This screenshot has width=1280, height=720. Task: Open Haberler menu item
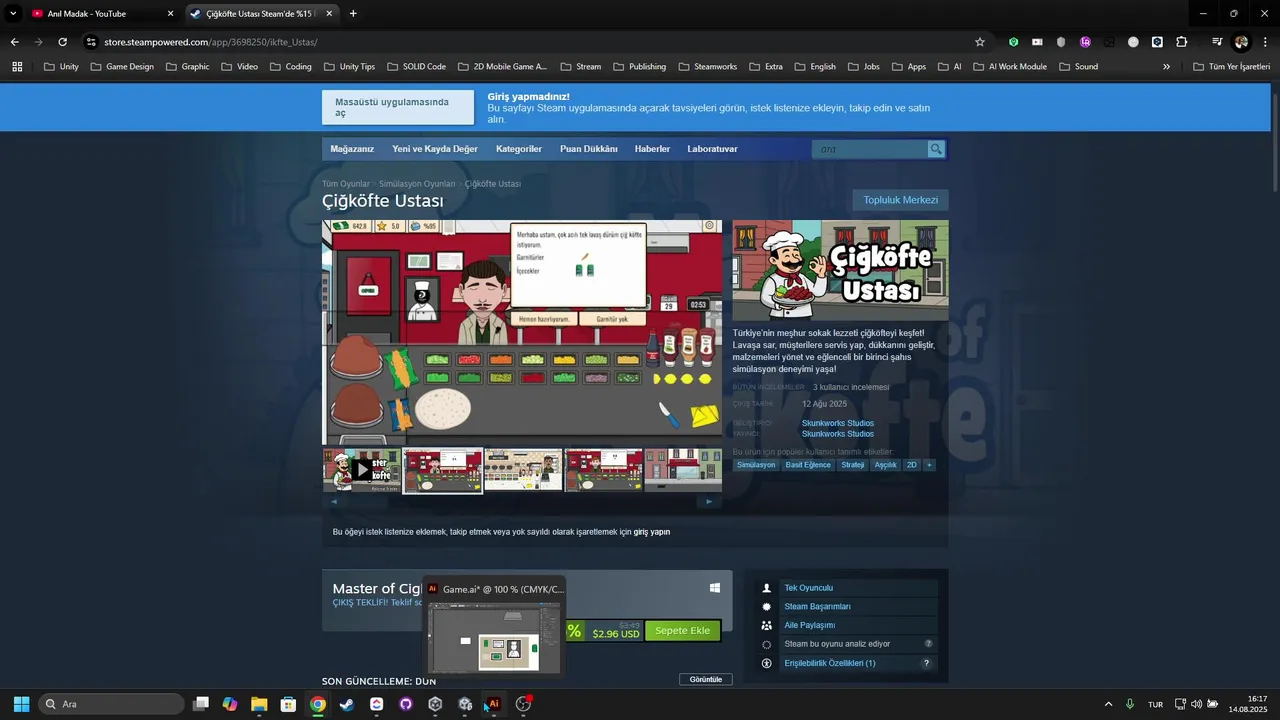(652, 149)
